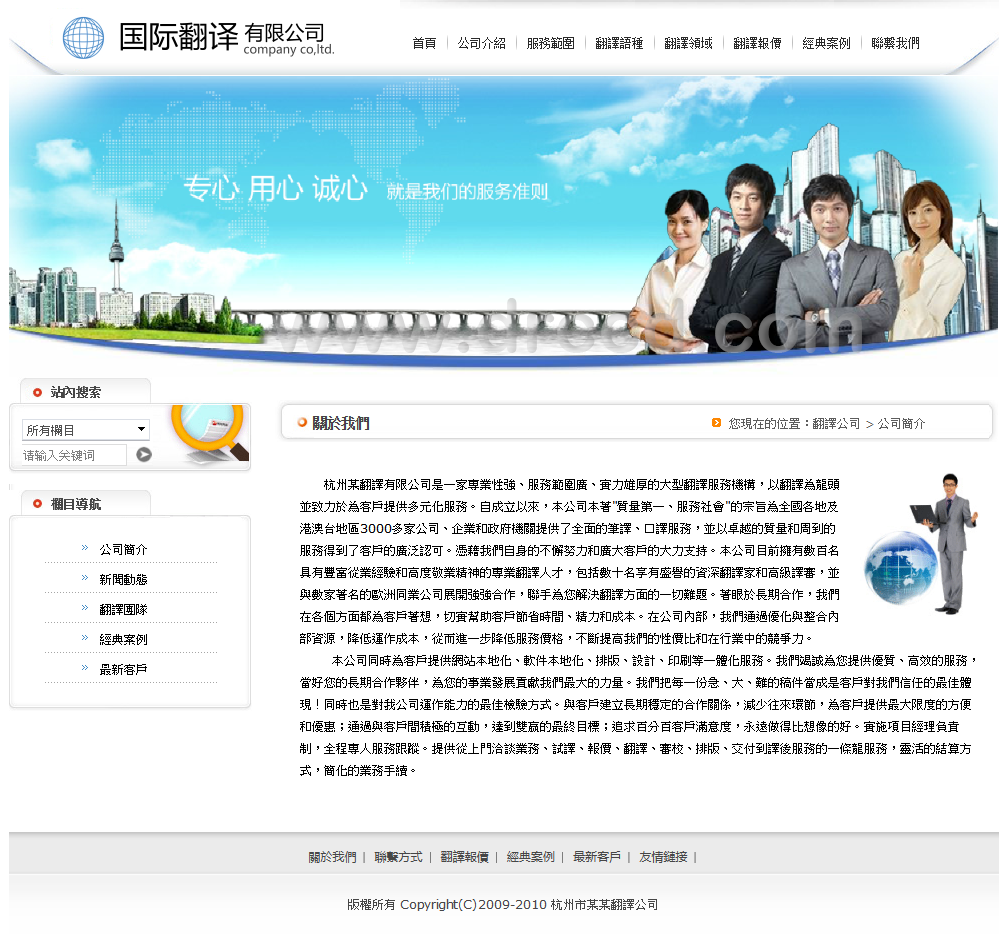Open 公司介紹 in the top navigation

482,43
